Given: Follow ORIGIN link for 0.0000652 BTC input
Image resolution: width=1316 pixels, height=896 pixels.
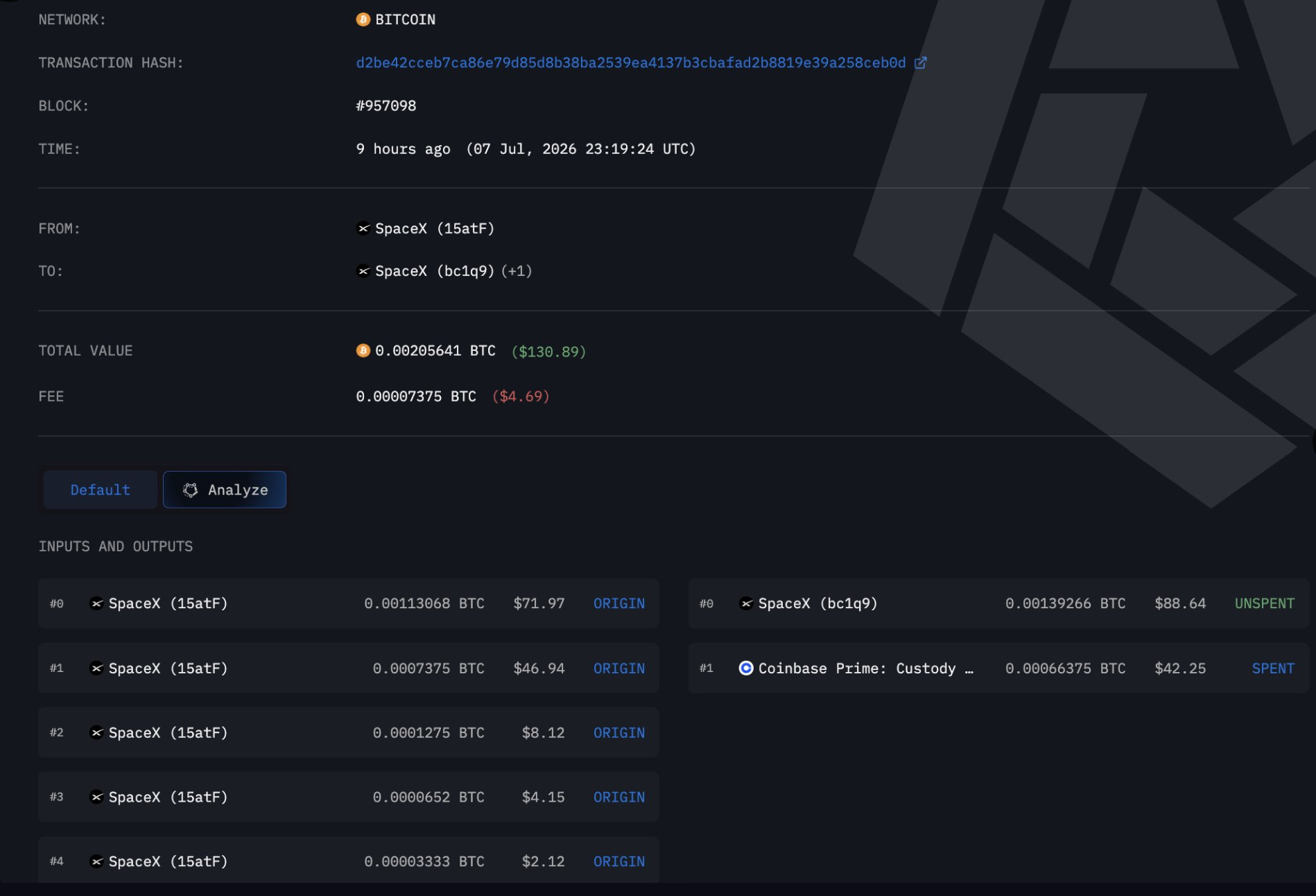Looking at the screenshot, I should [619, 797].
